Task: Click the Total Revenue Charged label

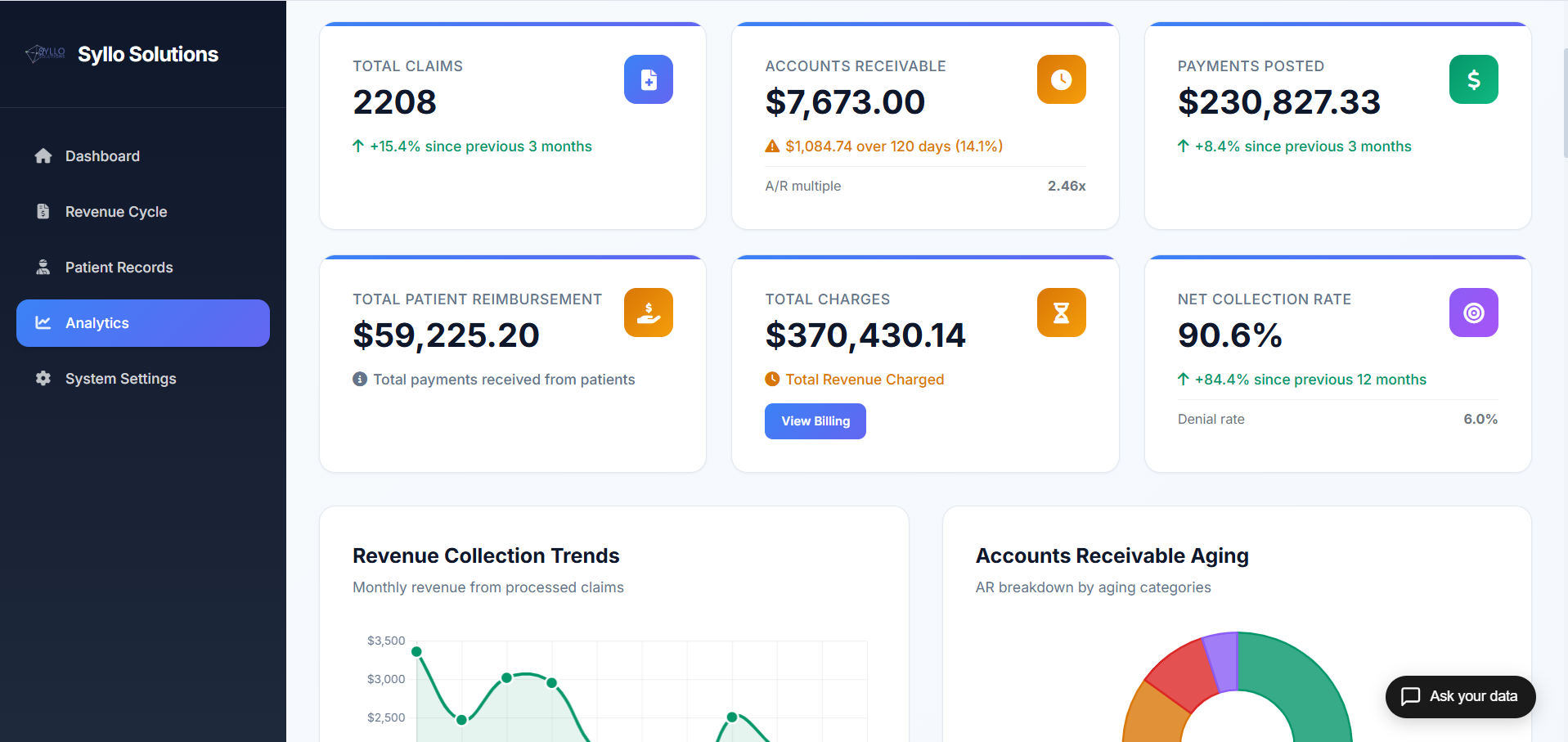Action: click(865, 380)
